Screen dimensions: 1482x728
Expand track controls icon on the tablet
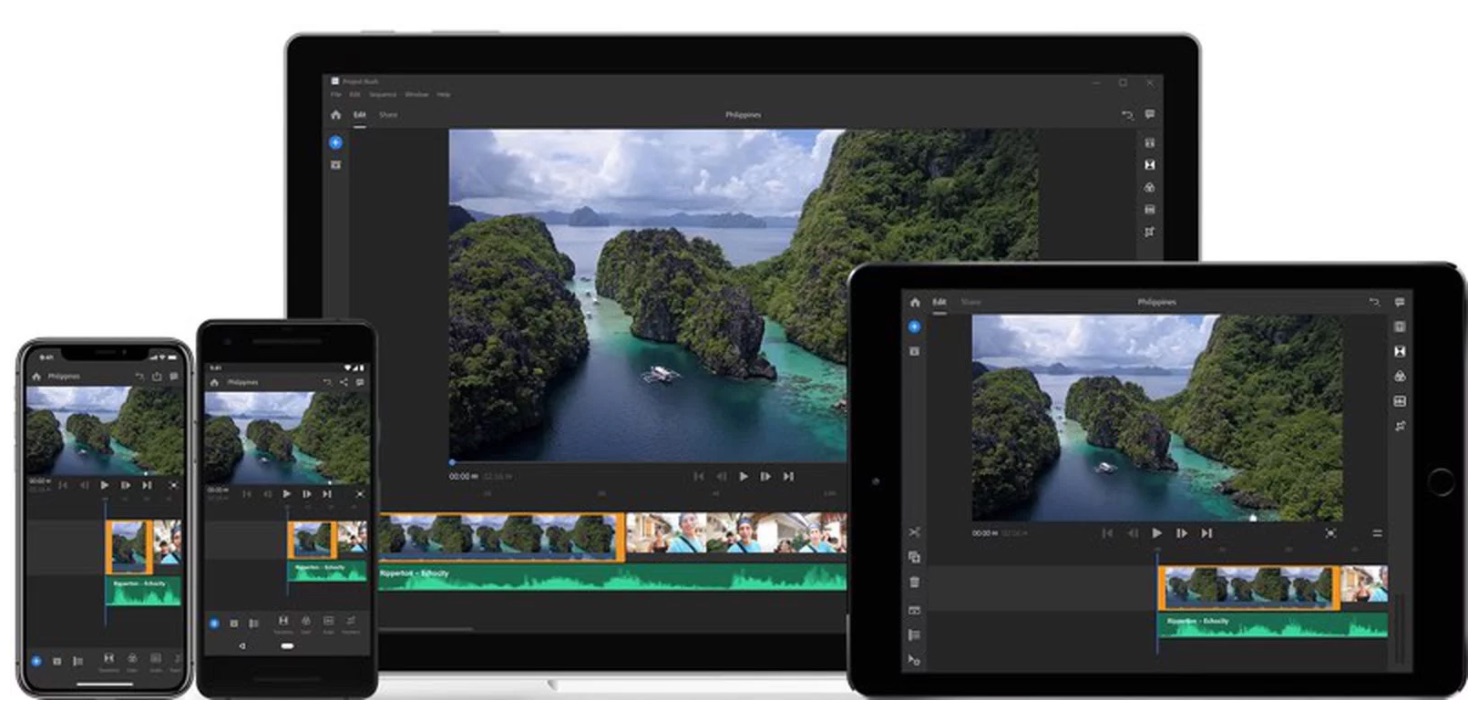(x=914, y=635)
